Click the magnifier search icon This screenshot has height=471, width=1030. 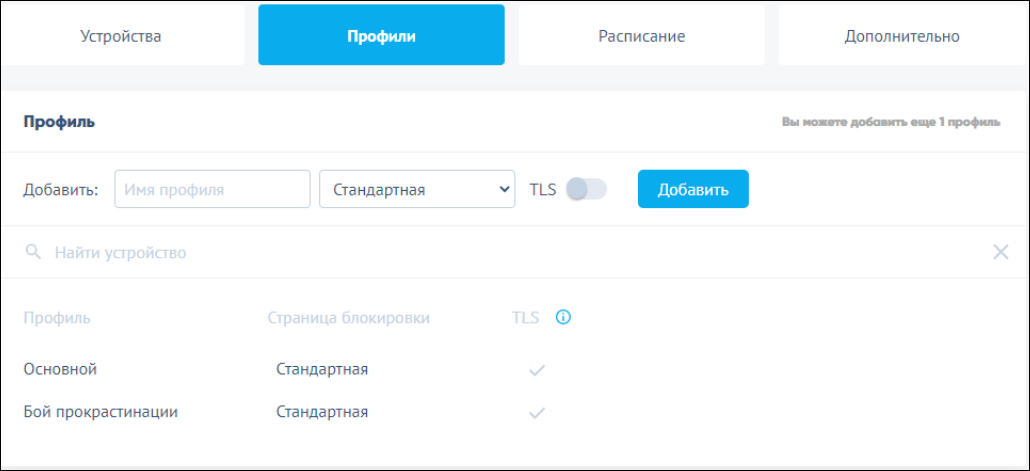33,252
